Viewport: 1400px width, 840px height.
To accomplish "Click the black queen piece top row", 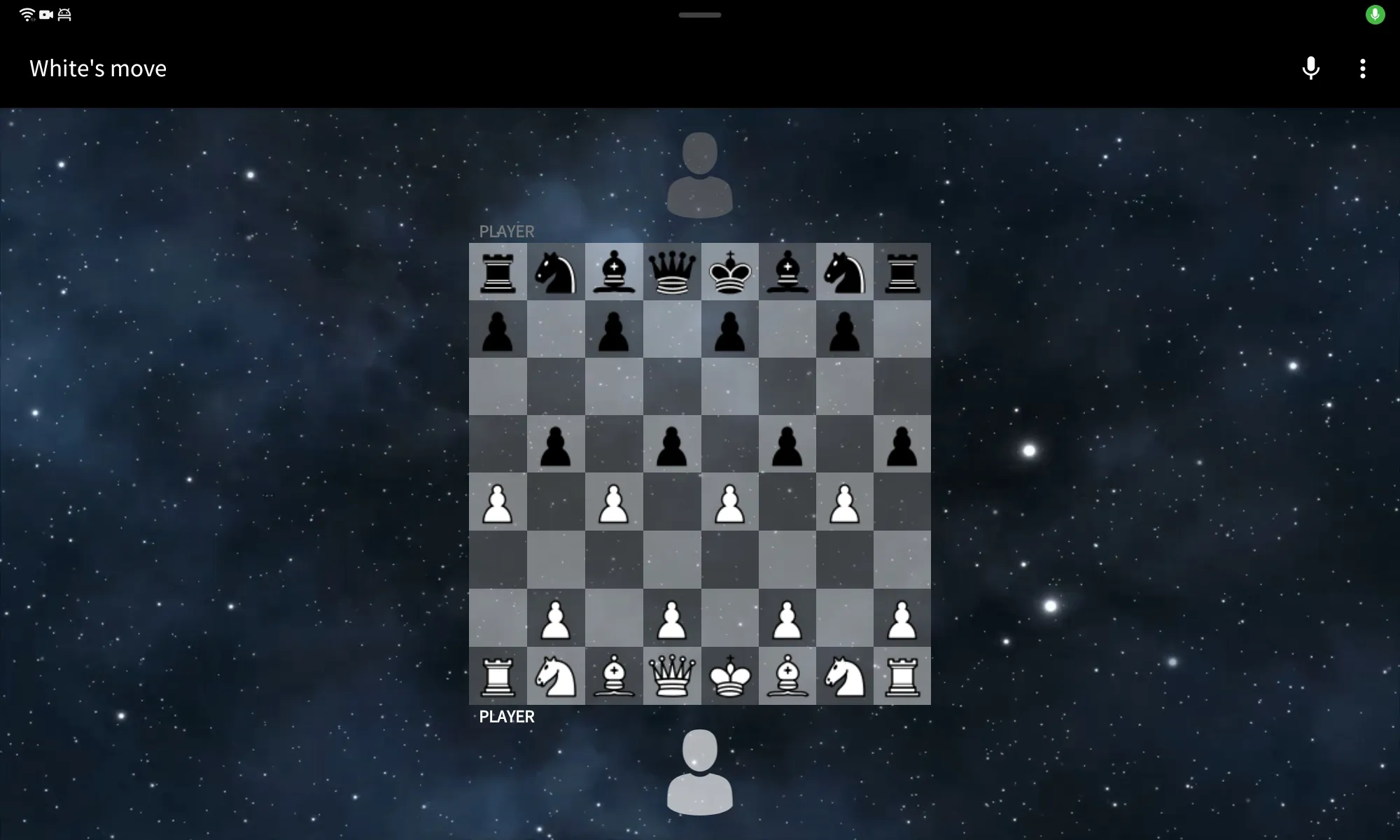I will (670, 272).
